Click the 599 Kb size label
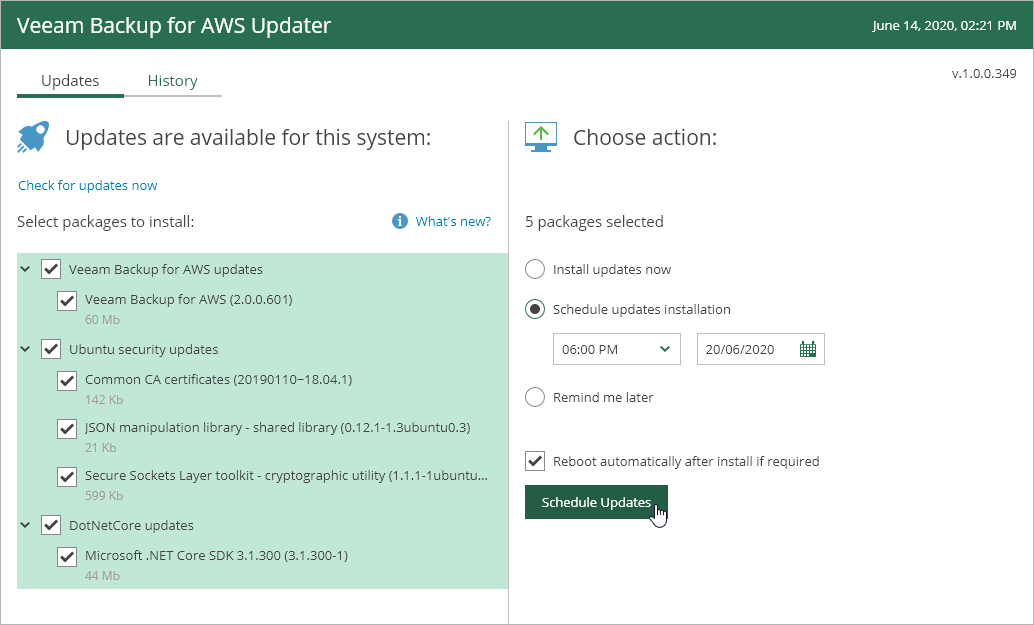The image size is (1034, 625). pyautogui.click(x=104, y=496)
